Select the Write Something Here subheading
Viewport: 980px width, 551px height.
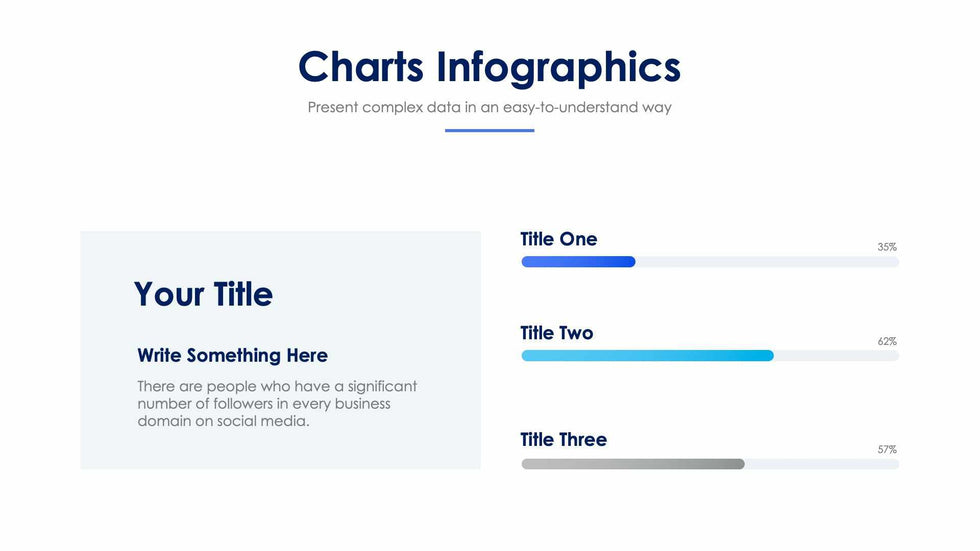[232, 355]
